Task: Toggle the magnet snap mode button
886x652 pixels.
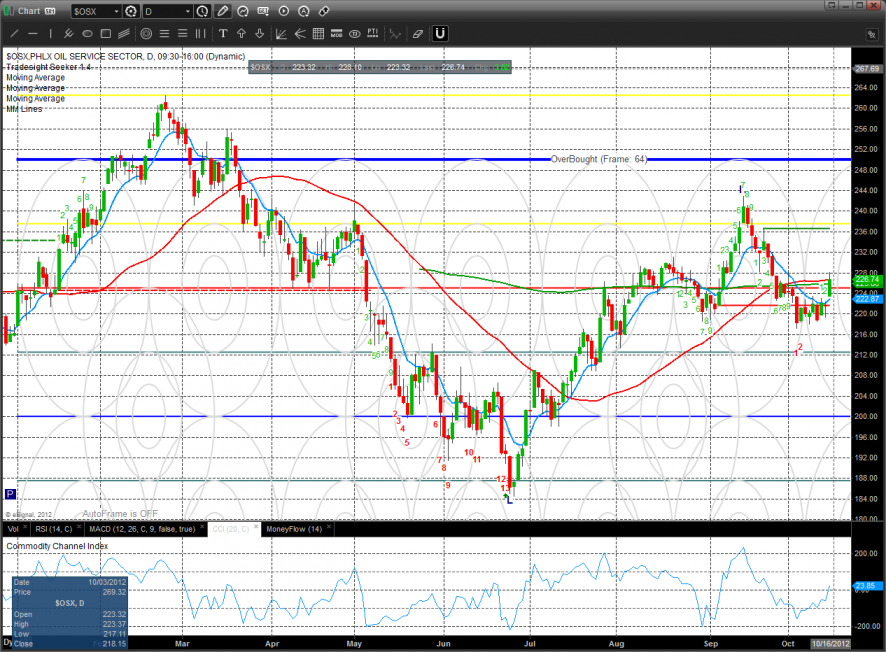Action: tap(440, 33)
